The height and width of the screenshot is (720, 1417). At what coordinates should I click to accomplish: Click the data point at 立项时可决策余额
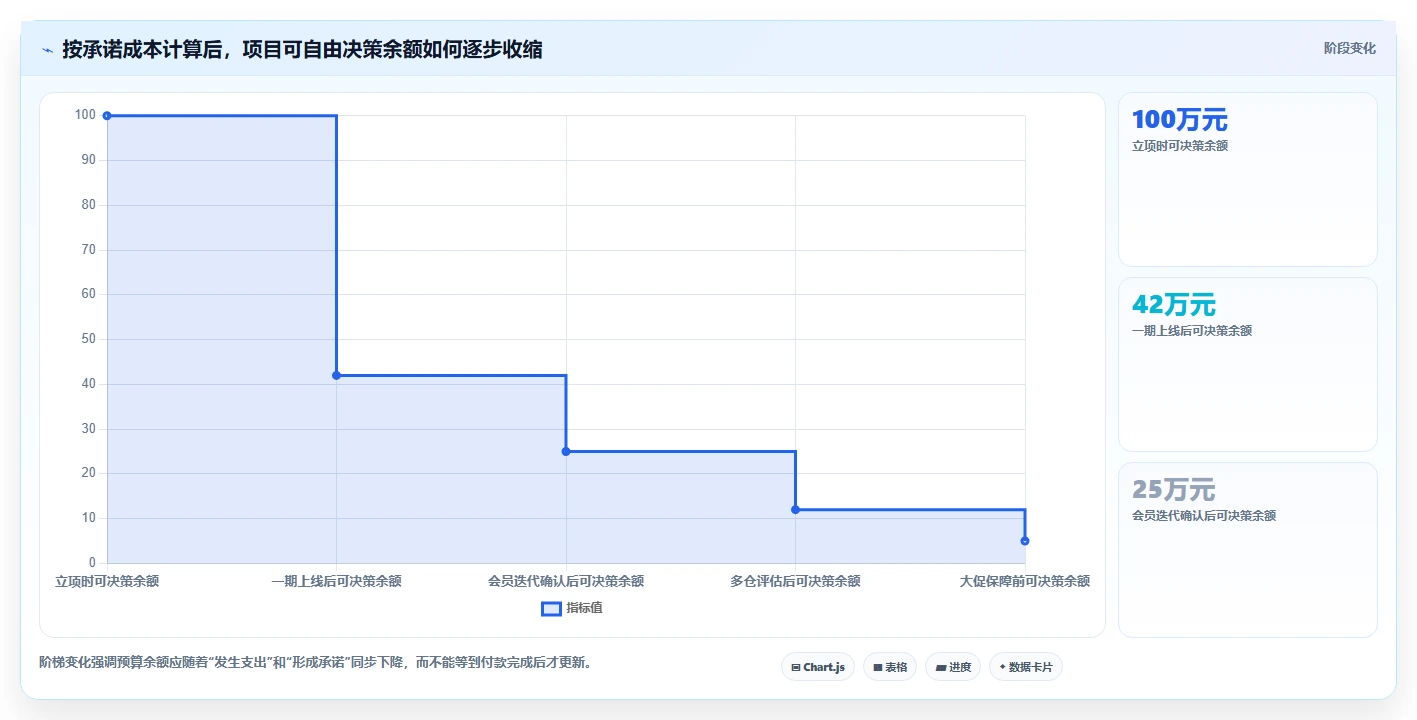[107, 116]
